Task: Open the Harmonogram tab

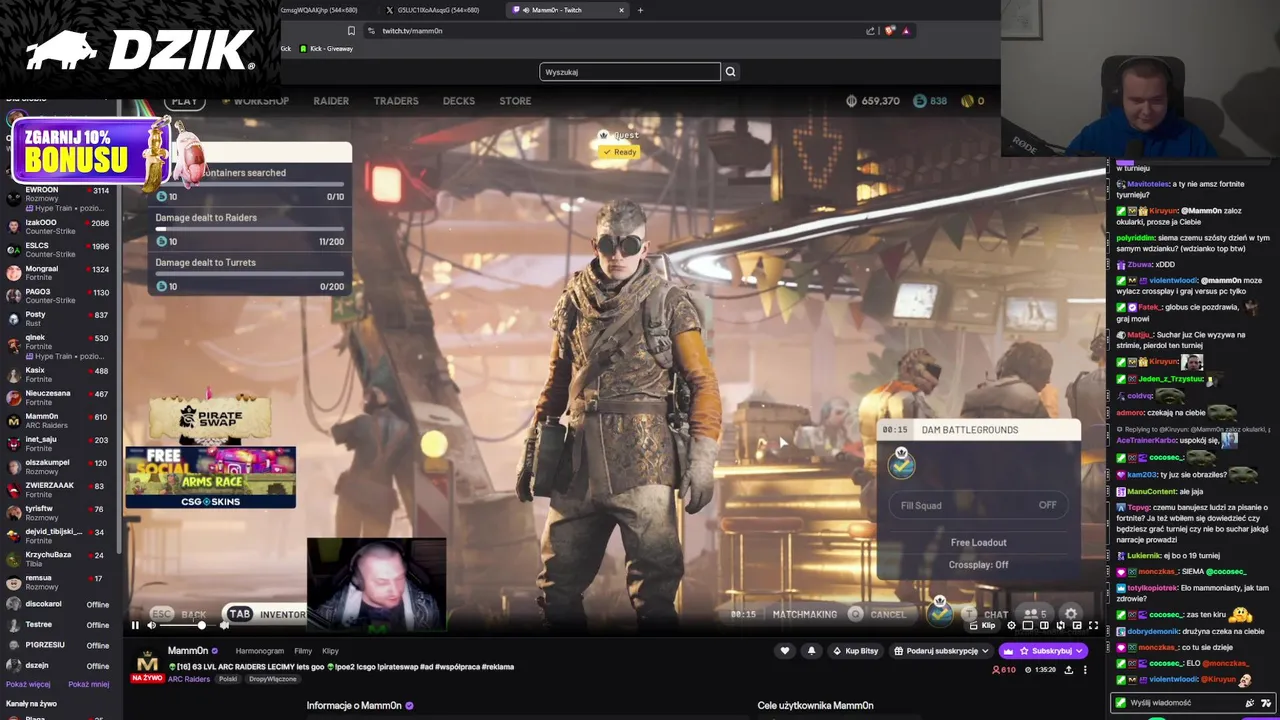Action: click(260, 651)
